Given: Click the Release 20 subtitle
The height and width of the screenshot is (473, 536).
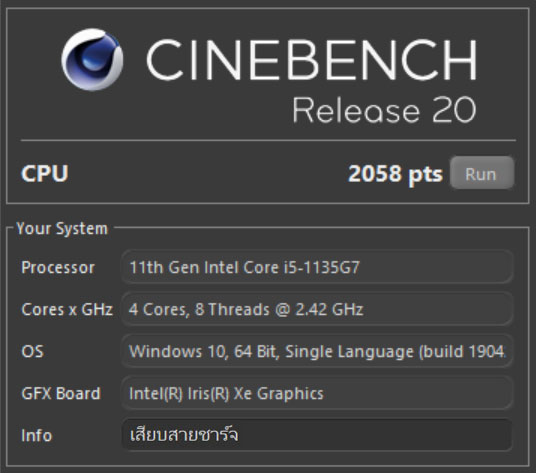Looking at the screenshot, I should [384, 110].
